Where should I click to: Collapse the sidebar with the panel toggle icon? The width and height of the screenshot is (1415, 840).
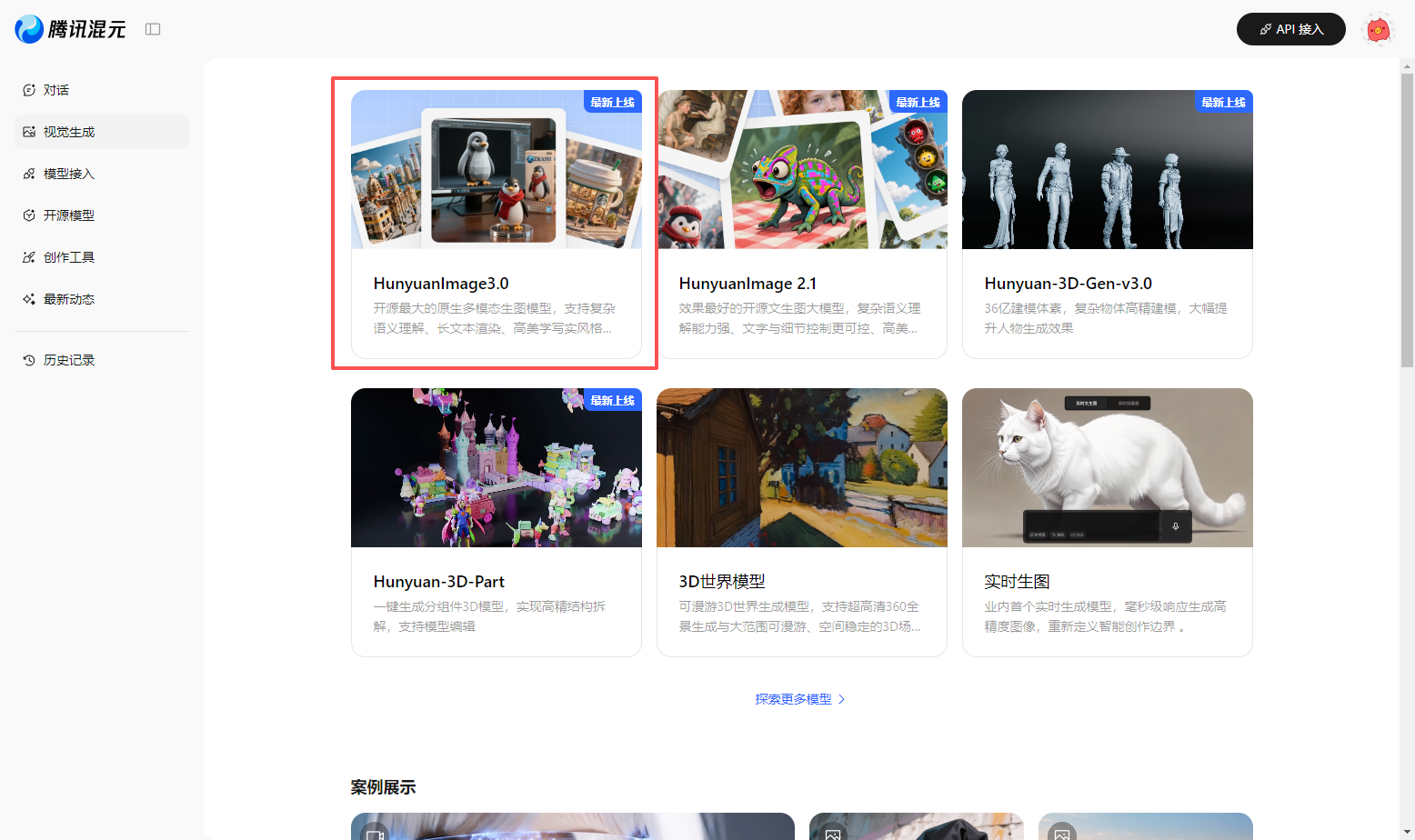pyautogui.click(x=153, y=29)
